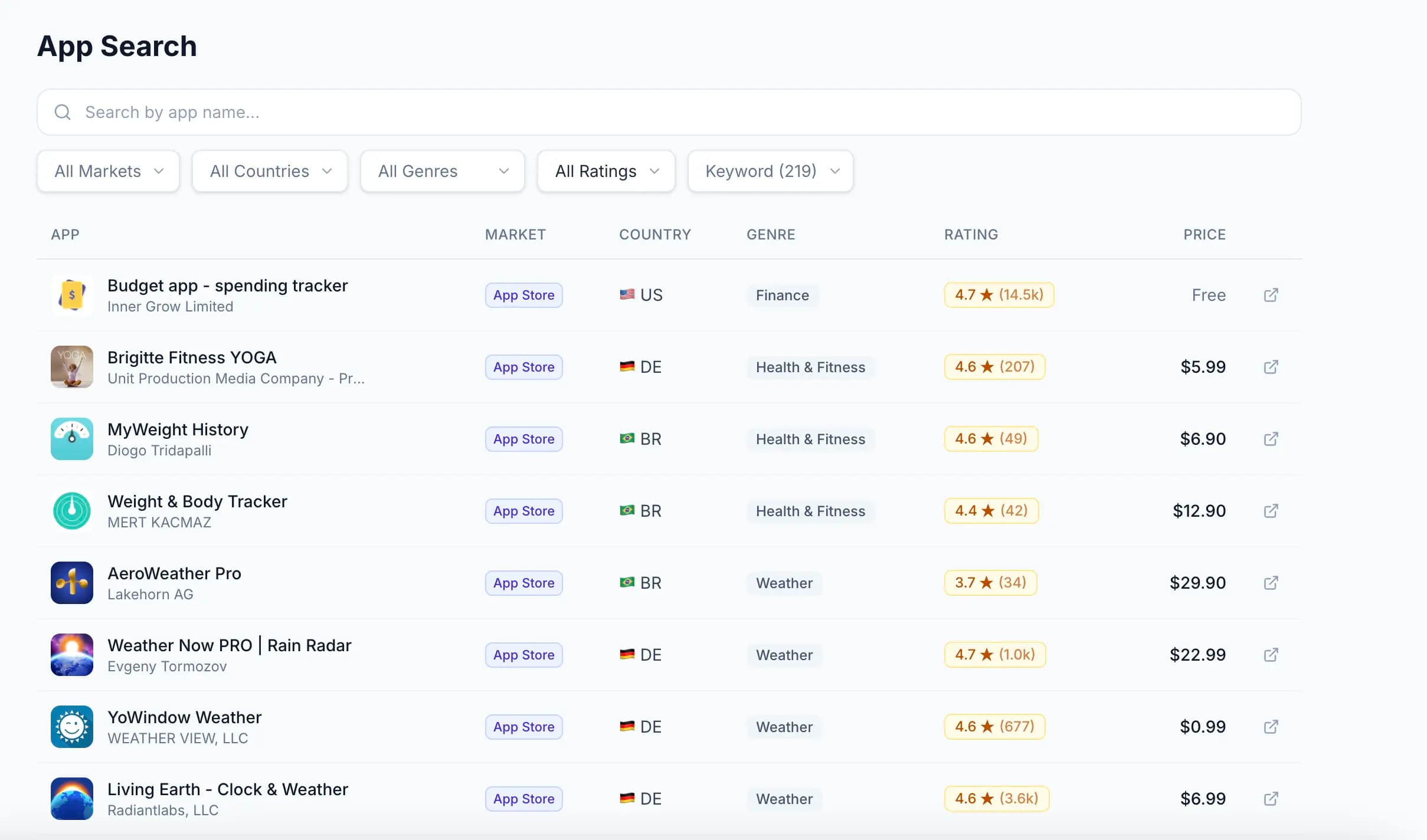
Task: Open external link for Weight & Body Tracker
Action: pos(1271,511)
